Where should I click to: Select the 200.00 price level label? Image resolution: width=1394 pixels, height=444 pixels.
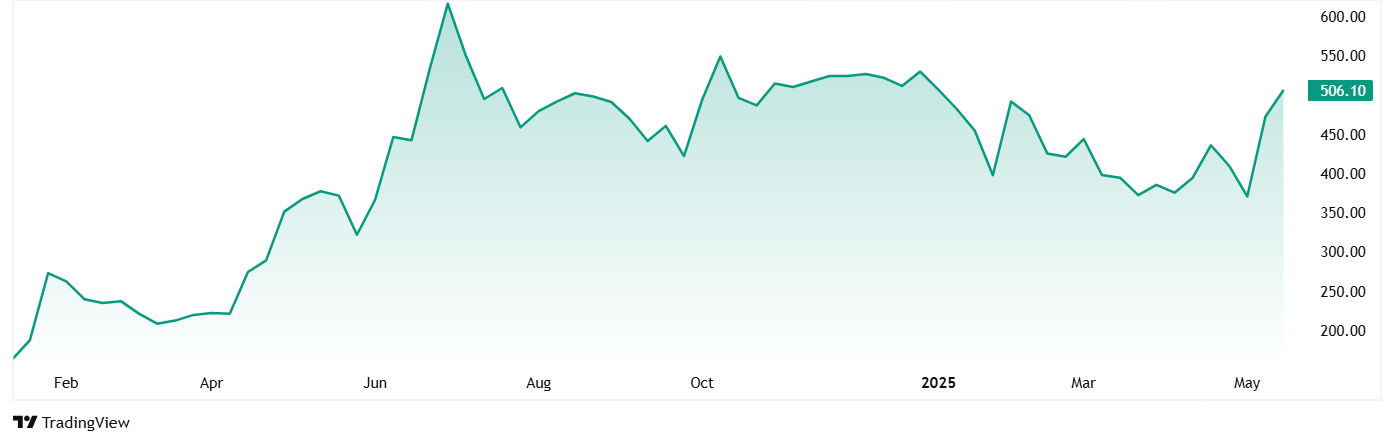click(1342, 331)
